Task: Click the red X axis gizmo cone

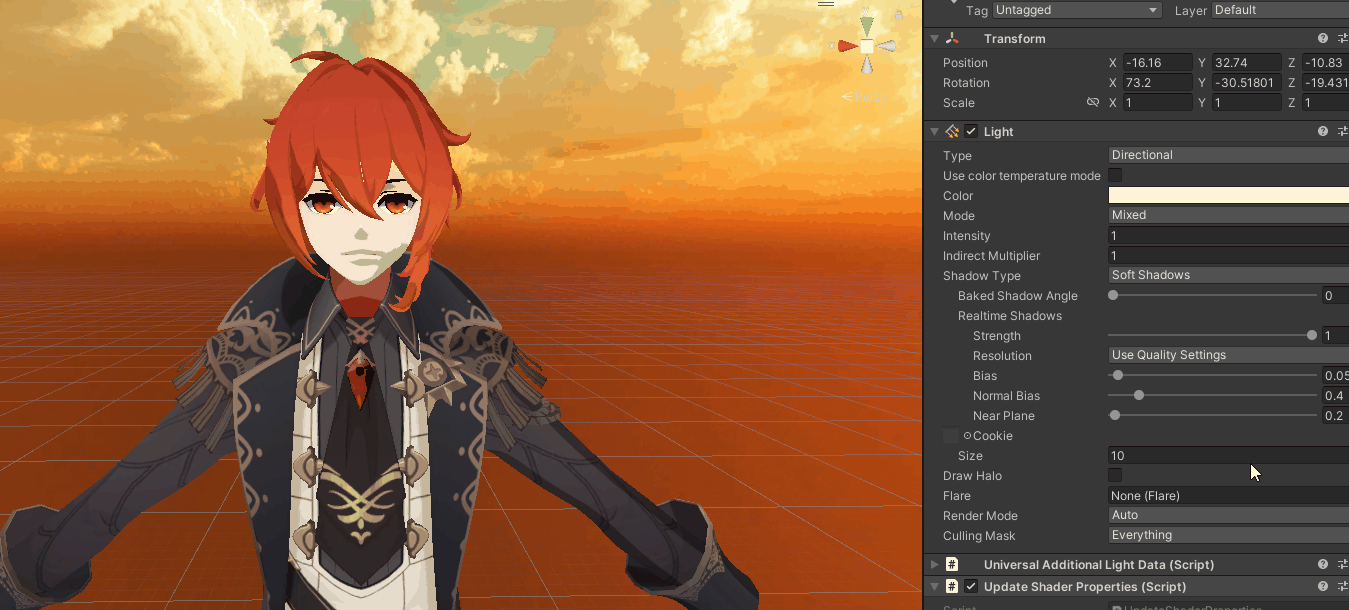Action: pyautogui.click(x=847, y=46)
